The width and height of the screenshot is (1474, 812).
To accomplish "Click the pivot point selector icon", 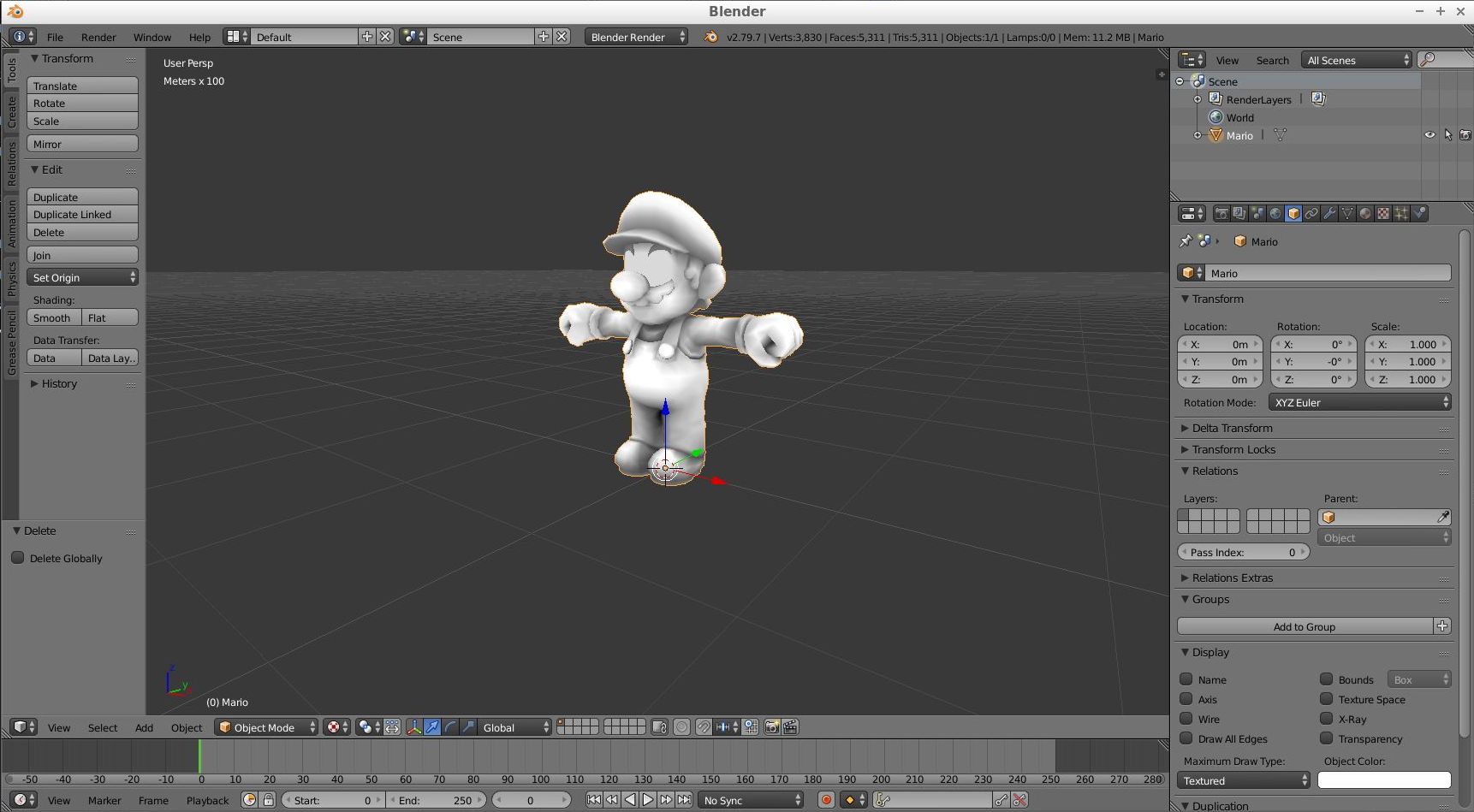I will coord(370,727).
